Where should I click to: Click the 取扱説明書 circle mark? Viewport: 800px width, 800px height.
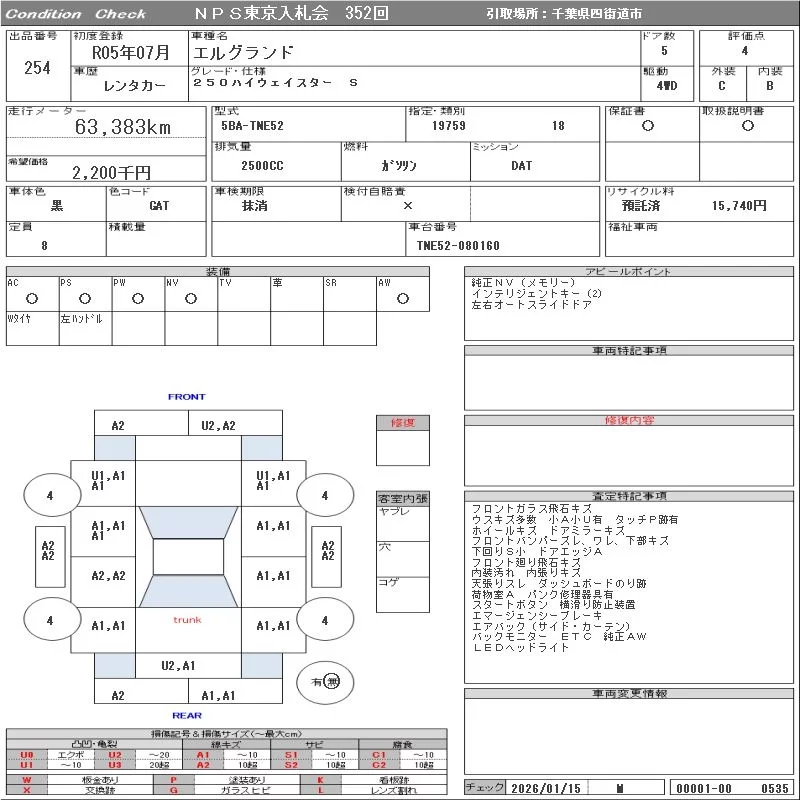746,126
